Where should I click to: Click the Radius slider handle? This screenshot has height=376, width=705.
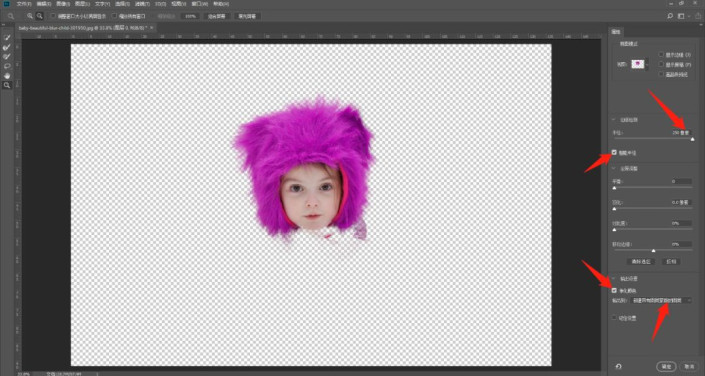pos(692,140)
